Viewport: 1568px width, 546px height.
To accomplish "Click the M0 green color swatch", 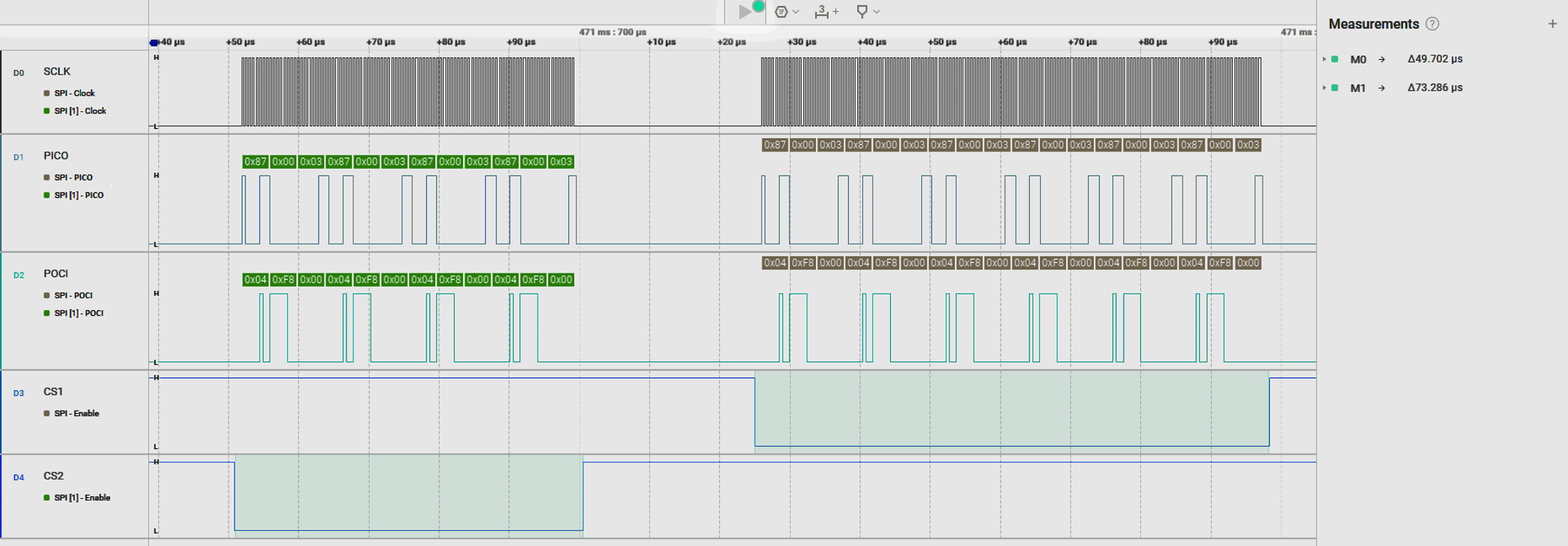I will click(1335, 59).
